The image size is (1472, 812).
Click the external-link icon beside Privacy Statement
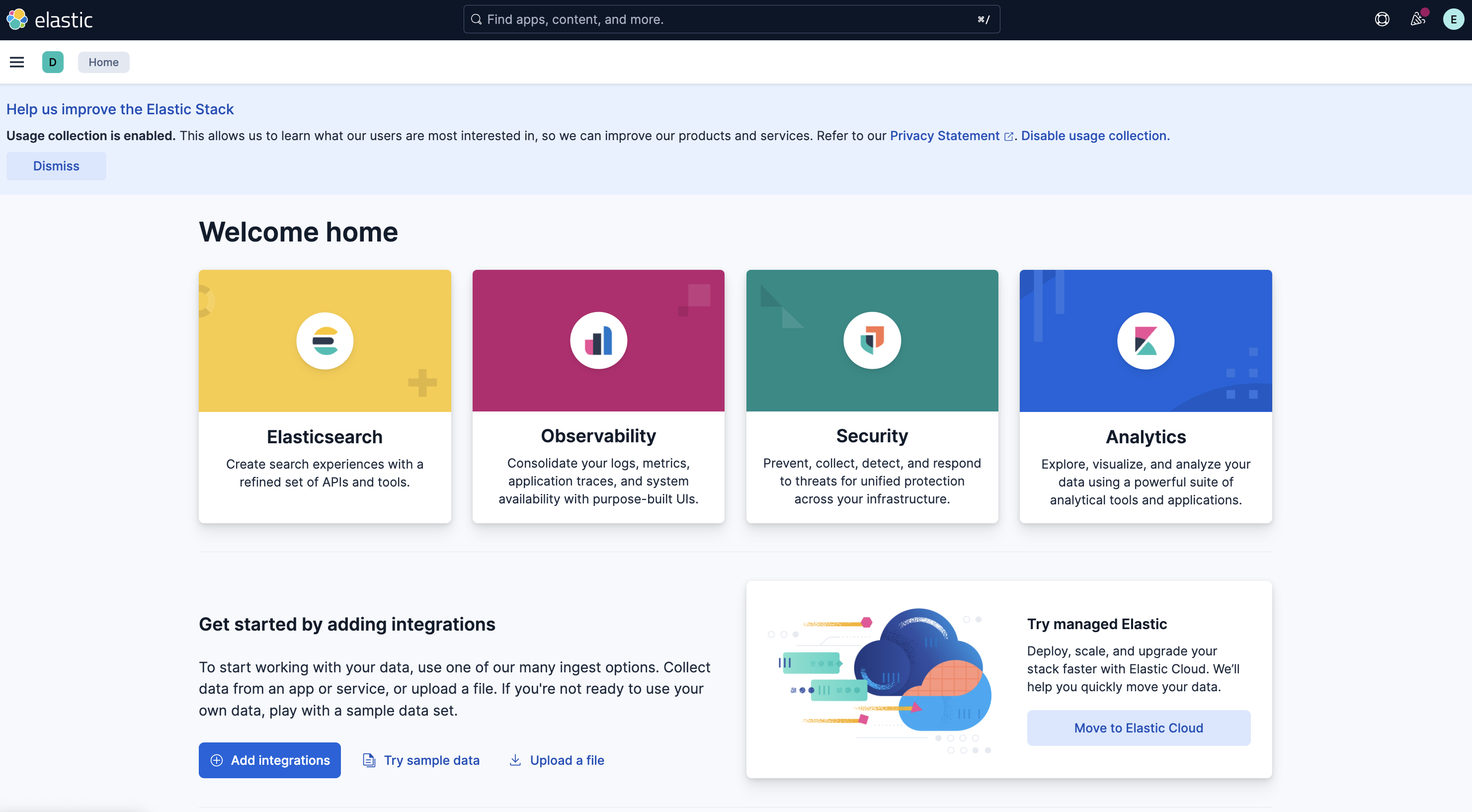pyautogui.click(x=1008, y=137)
